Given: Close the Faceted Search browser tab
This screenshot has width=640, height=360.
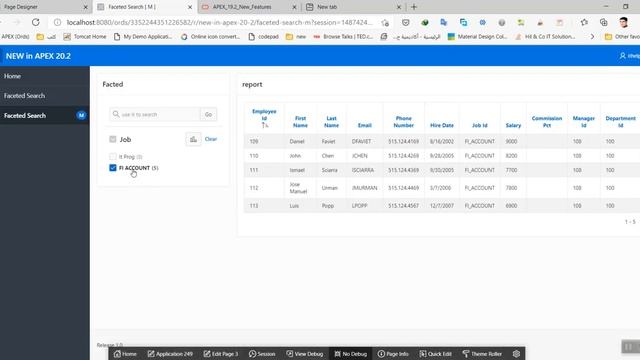Looking at the screenshot, I should (190, 7).
